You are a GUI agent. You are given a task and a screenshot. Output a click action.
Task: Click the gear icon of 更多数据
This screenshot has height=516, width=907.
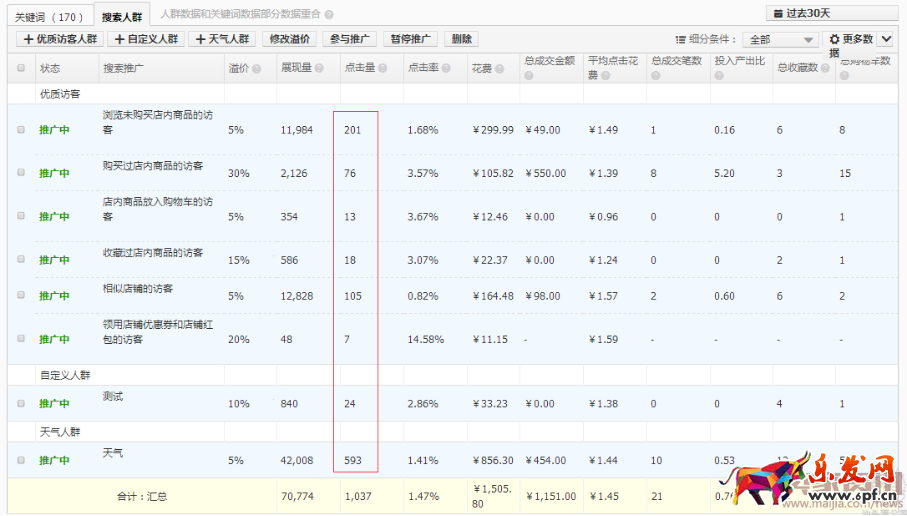point(834,39)
